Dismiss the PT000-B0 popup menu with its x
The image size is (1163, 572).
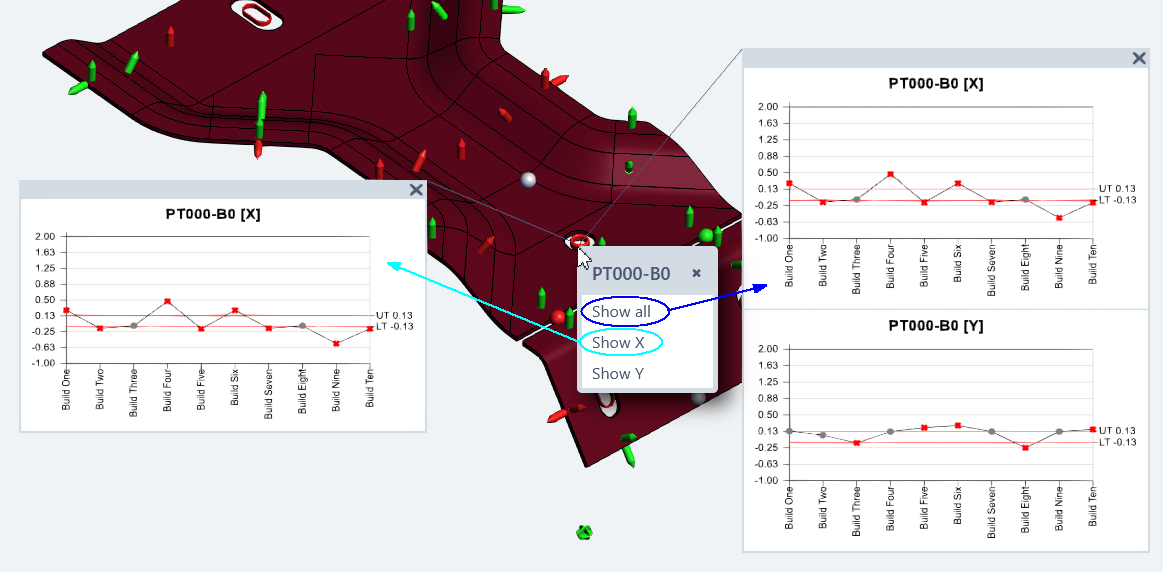pos(697,273)
